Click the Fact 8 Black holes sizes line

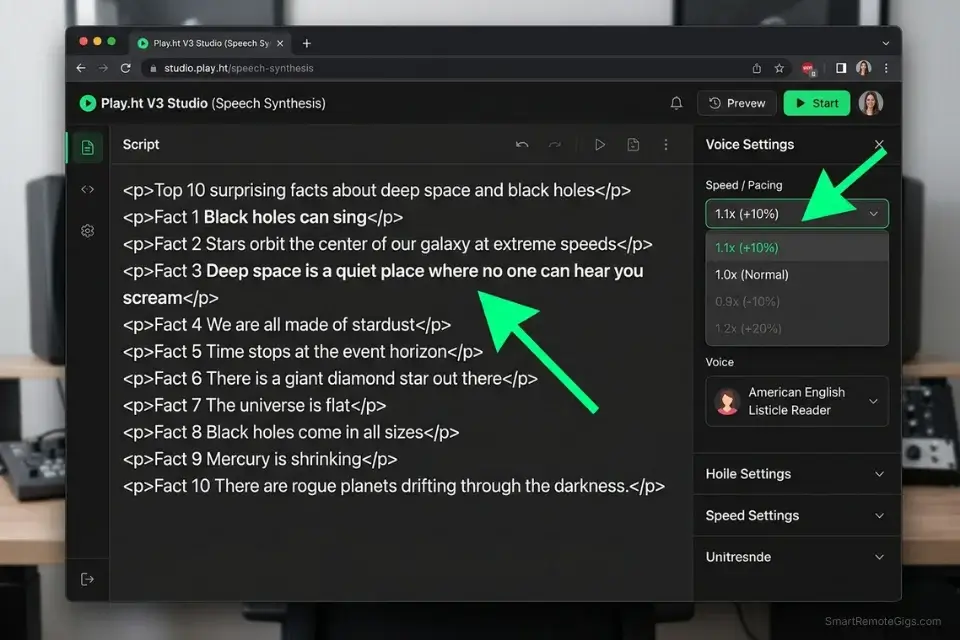click(x=291, y=432)
